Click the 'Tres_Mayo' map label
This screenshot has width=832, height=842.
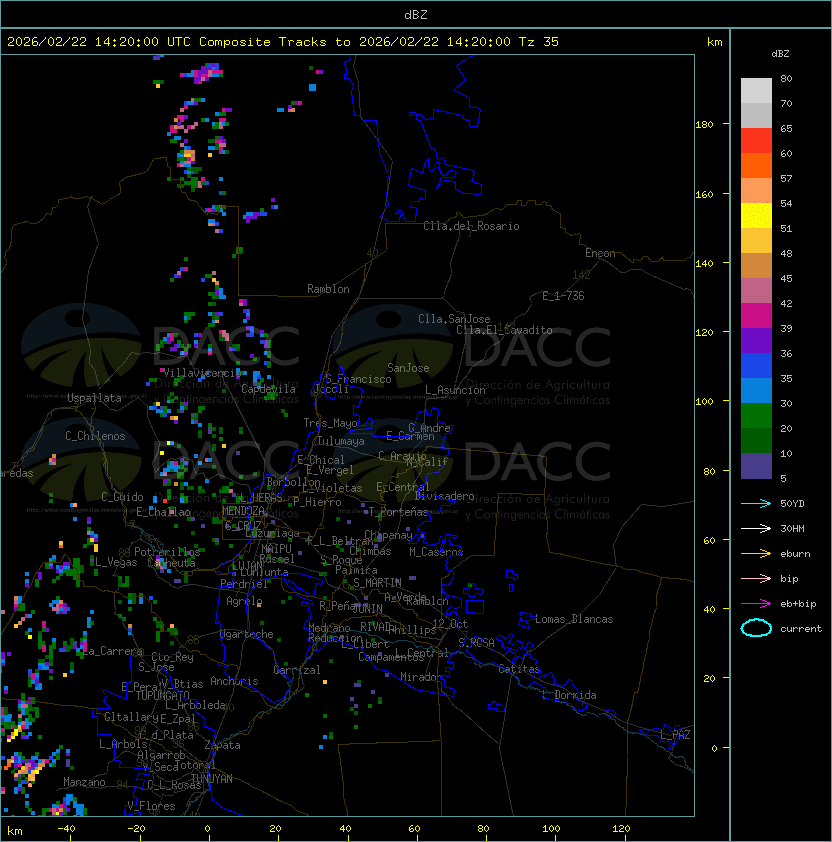coord(330,423)
